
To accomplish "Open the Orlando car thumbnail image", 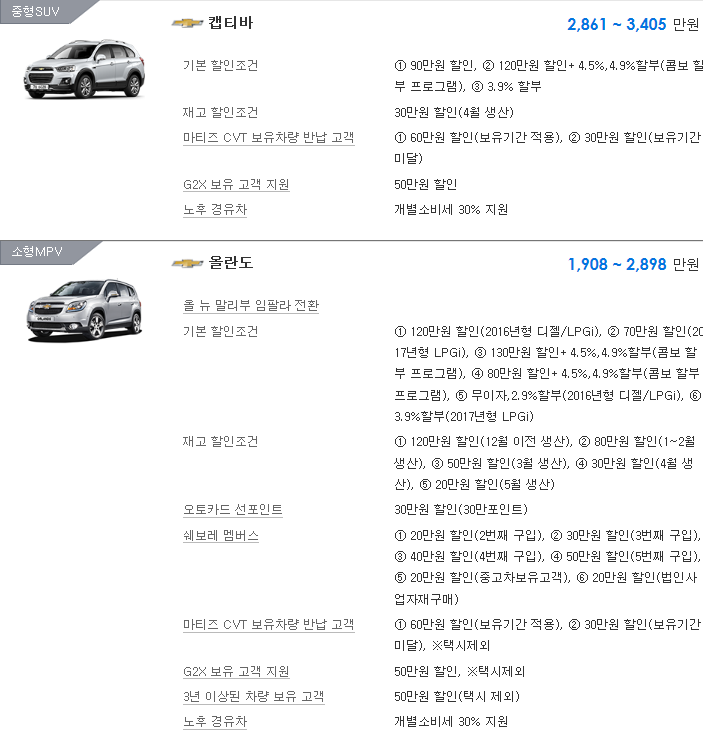I will coord(85,310).
